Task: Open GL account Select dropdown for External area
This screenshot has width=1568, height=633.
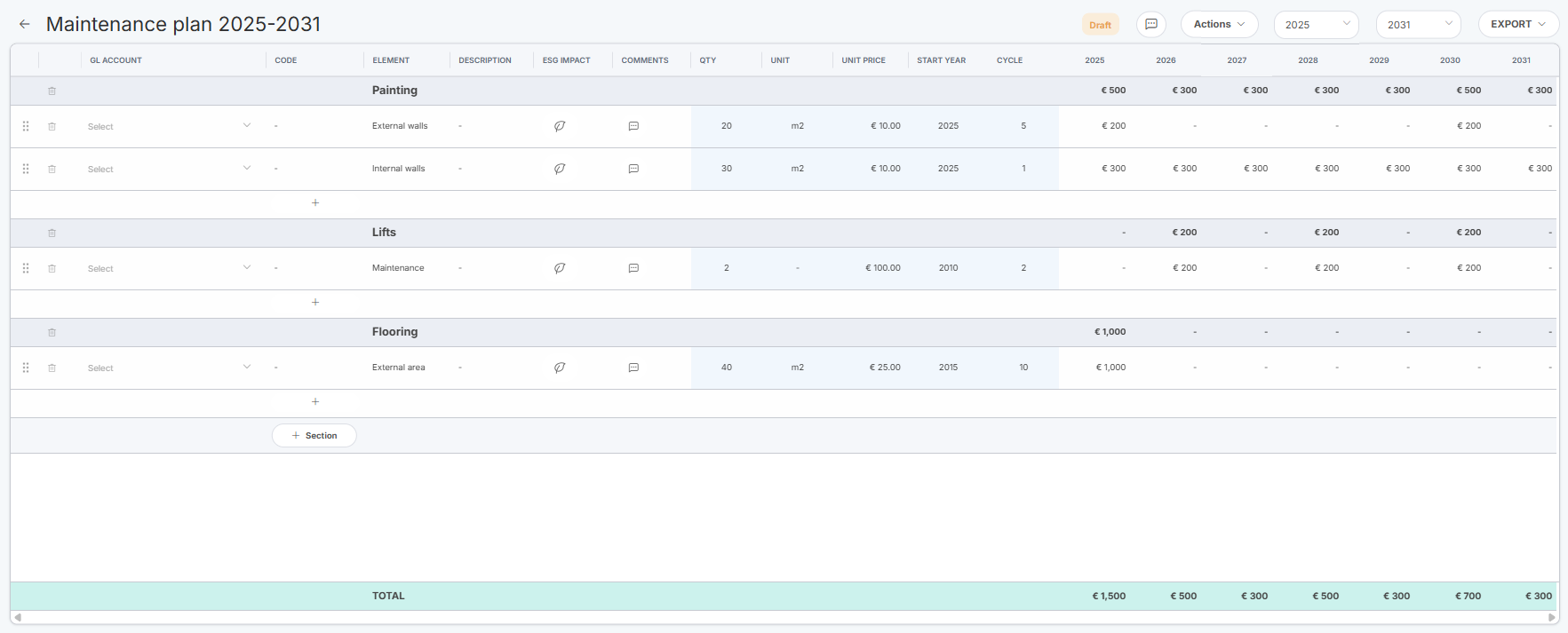Action: click(x=169, y=368)
